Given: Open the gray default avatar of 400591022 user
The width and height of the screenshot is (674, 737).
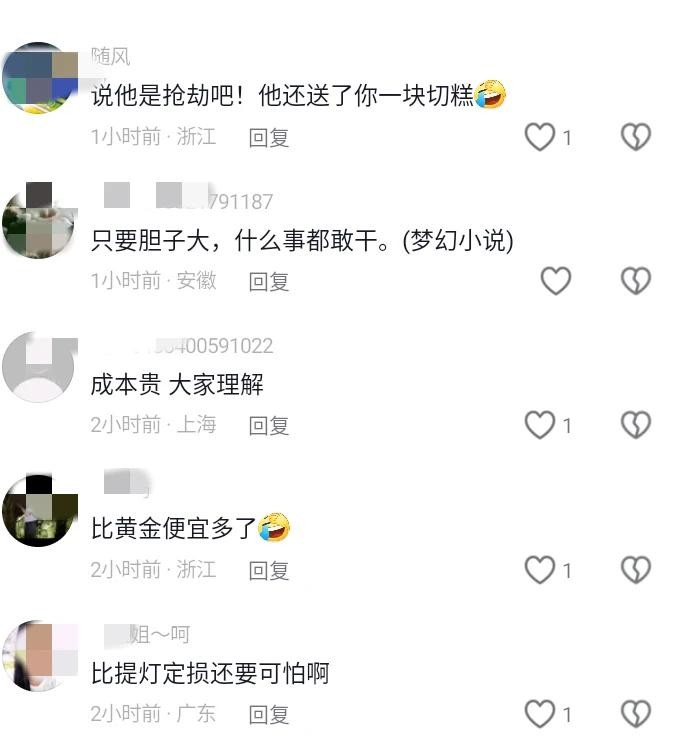Looking at the screenshot, I should (x=39, y=367).
